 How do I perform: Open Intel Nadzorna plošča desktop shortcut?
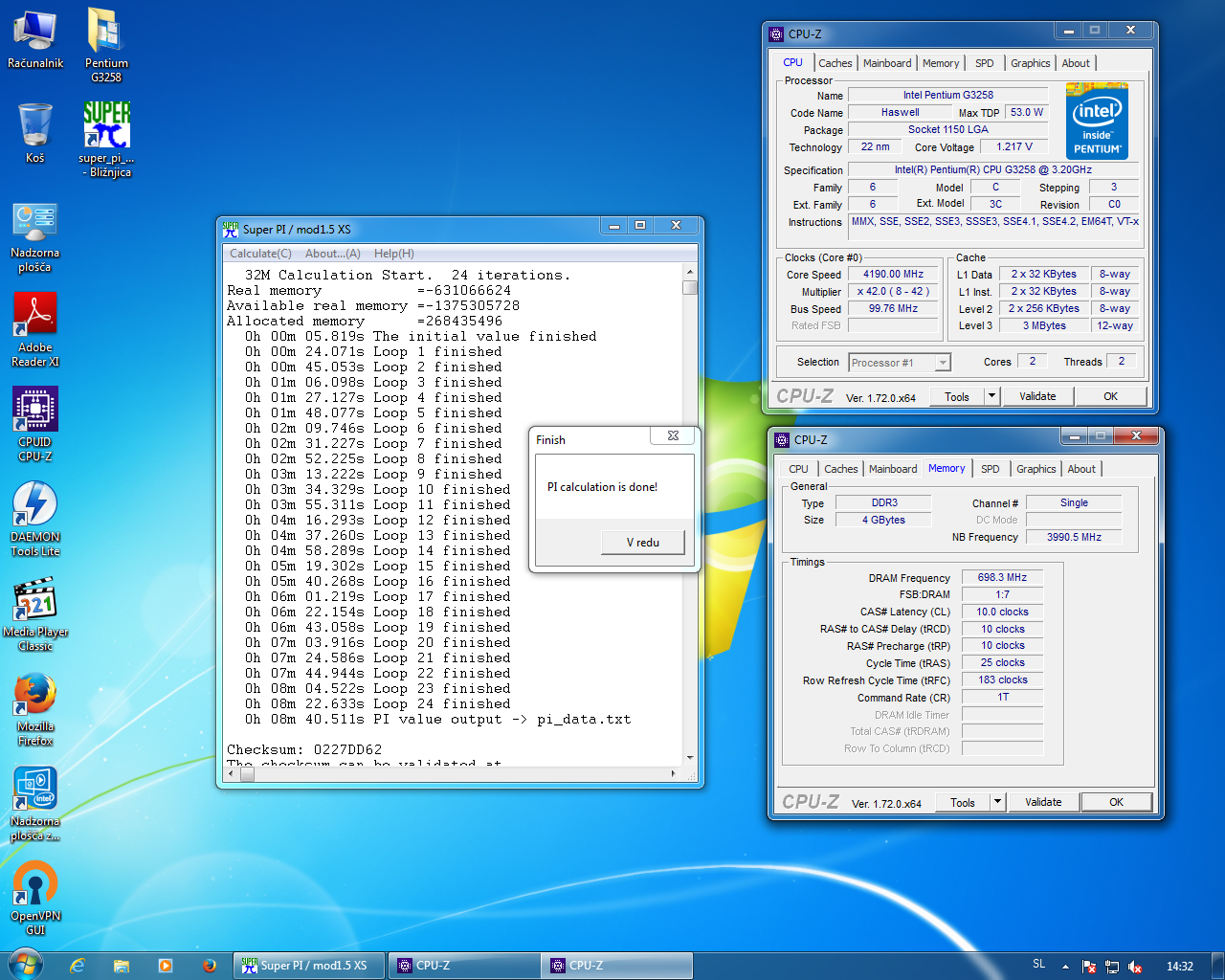click(x=35, y=804)
